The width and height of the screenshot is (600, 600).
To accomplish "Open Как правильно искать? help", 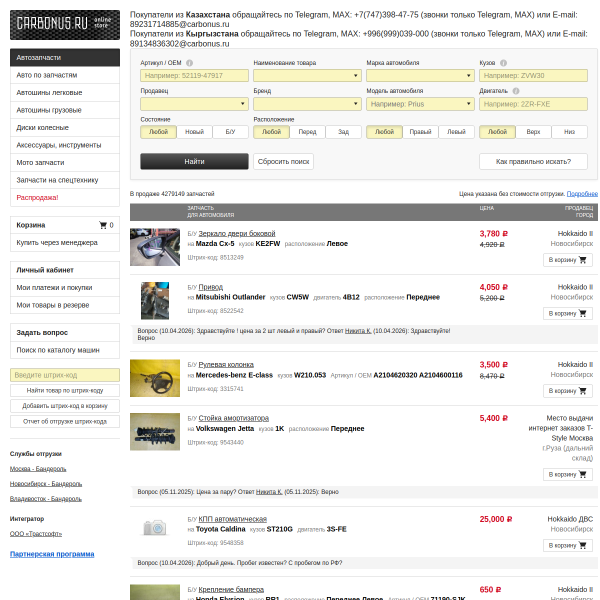I will click(533, 161).
